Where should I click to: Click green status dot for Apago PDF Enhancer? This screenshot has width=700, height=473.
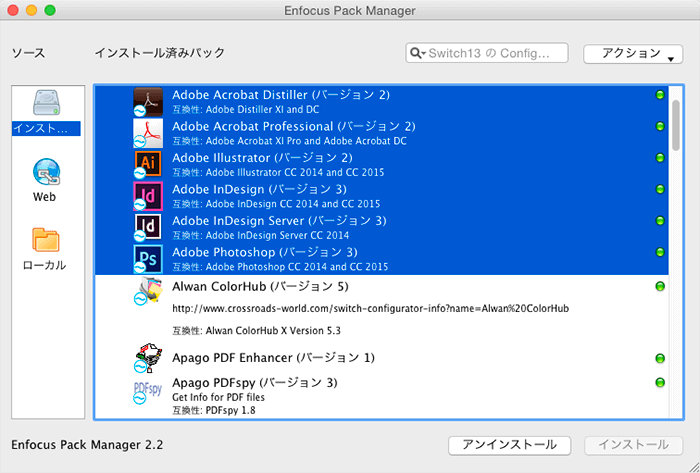tap(660, 358)
